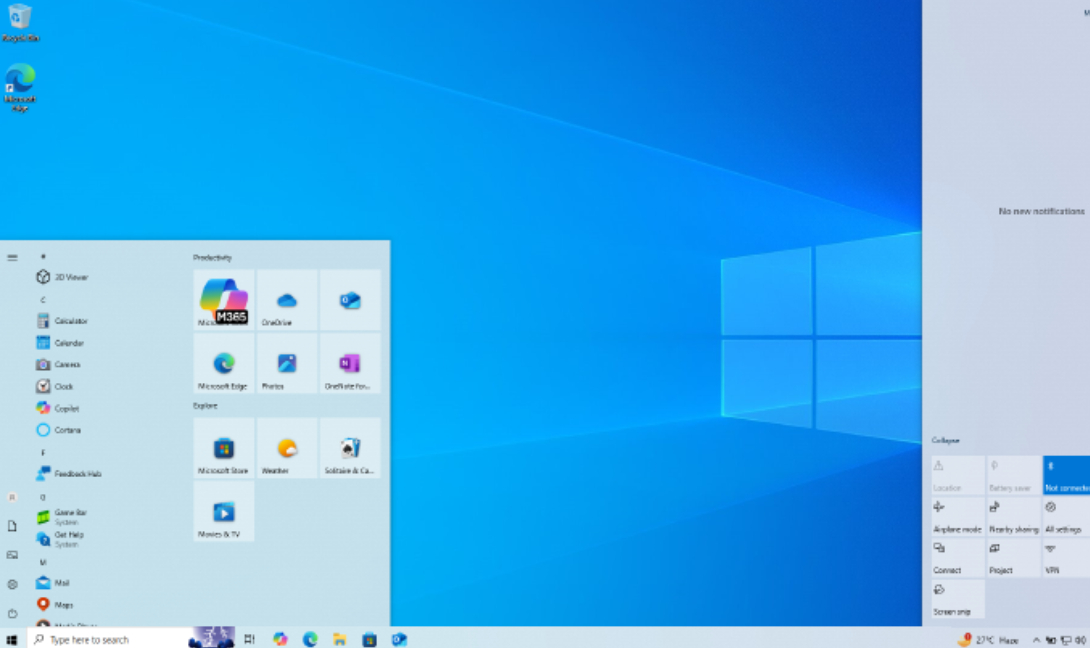This screenshot has width=1090, height=648.
Task: Select Cortana in the app list
Action: point(67,430)
